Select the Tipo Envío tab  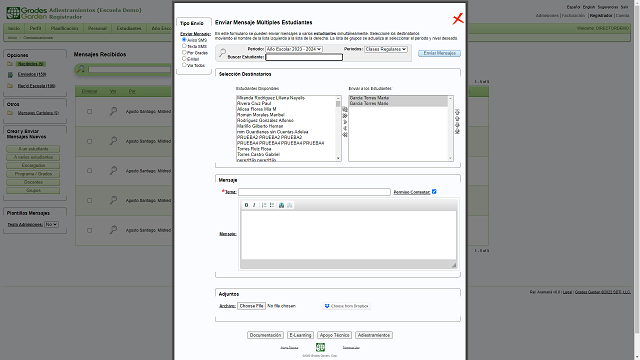click(x=193, y=23)
